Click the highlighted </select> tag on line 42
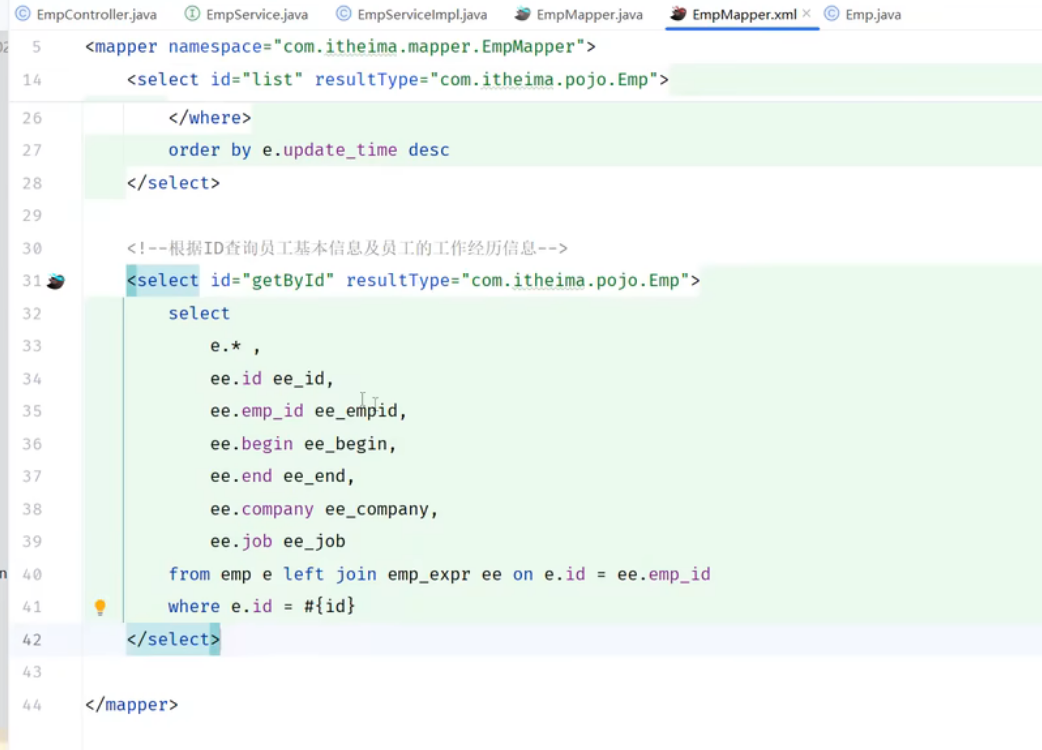 [x=173, y=639]
